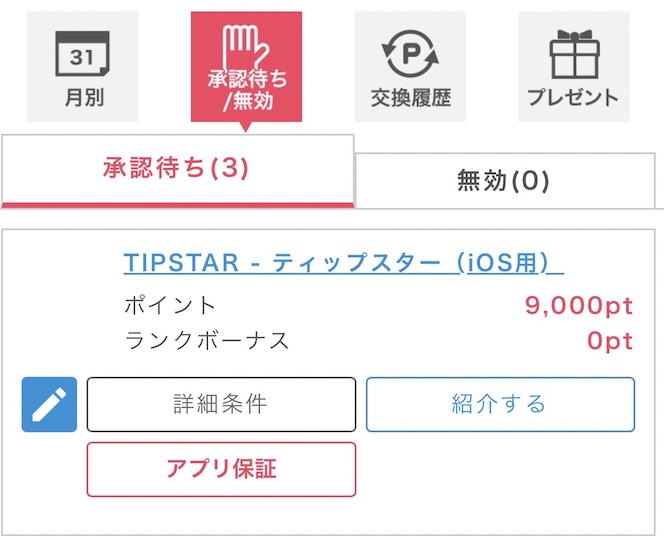Screen dimensions: 664x536
Task: Switch to the 無効(0) tab
Action: 504,181
